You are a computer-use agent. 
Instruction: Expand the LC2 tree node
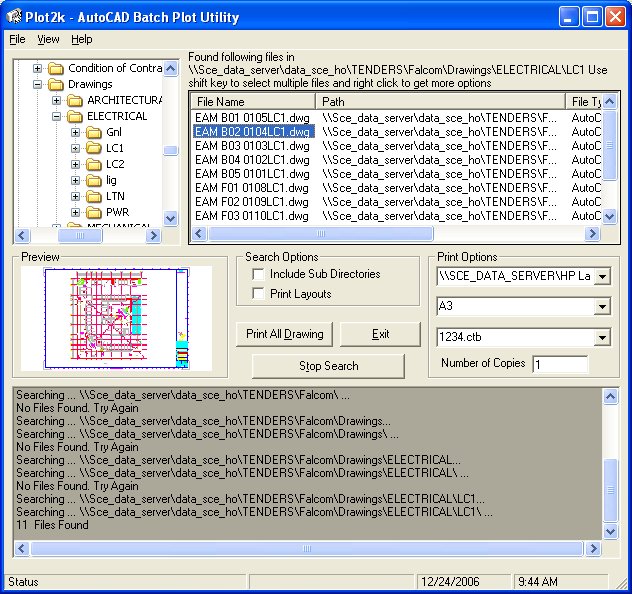(x=75, y=164)
